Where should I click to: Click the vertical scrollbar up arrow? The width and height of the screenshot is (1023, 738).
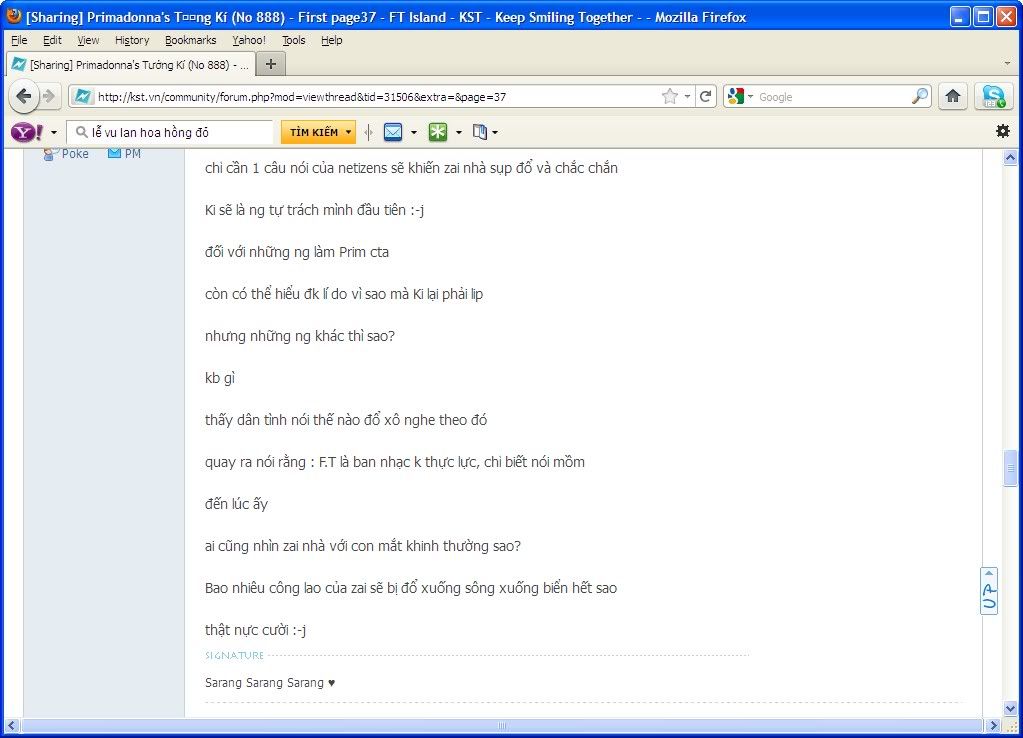[1010, 157]
